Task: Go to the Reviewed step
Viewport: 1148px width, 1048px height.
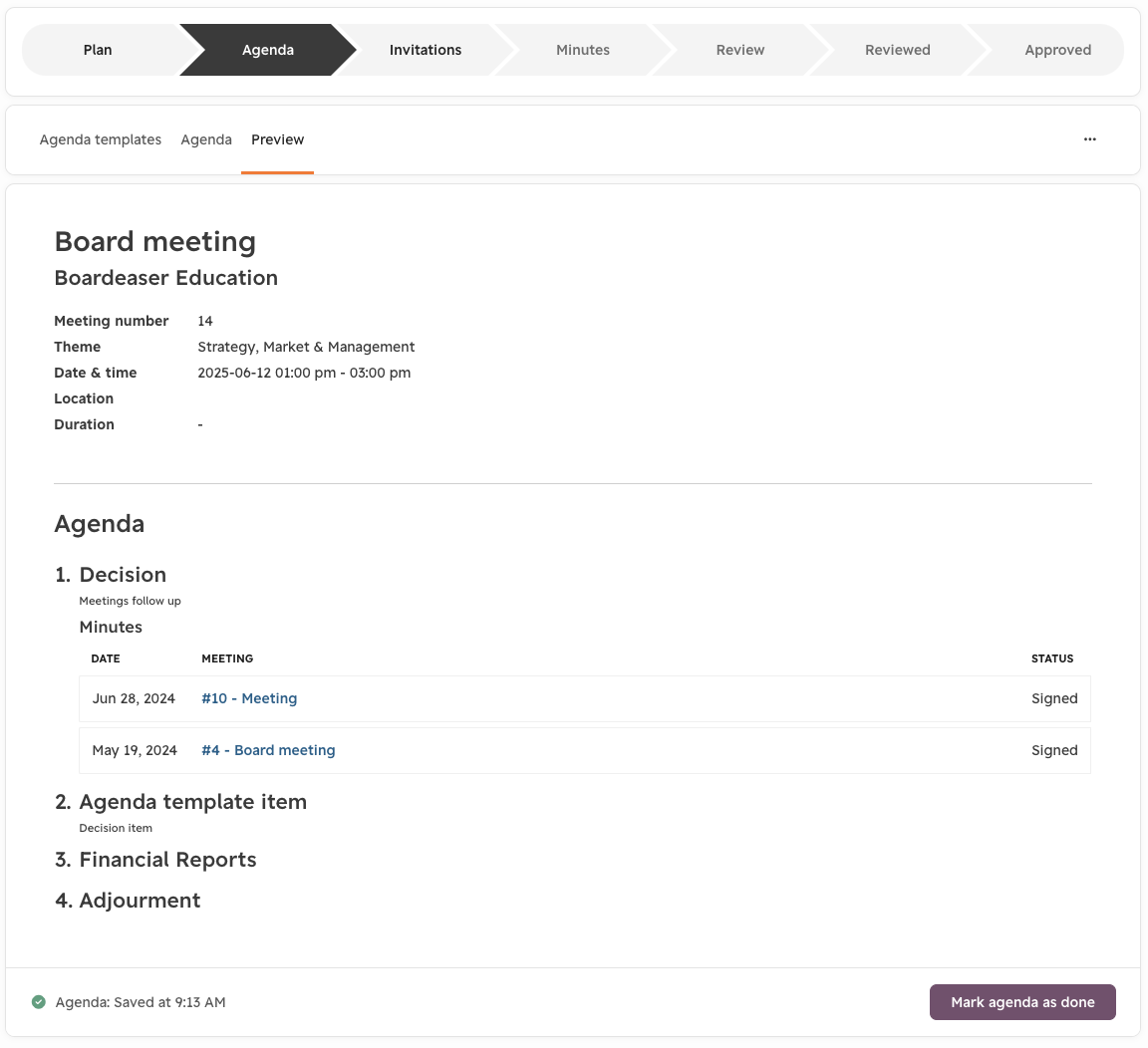Action: pyautogui.click(x=898, y=50)
